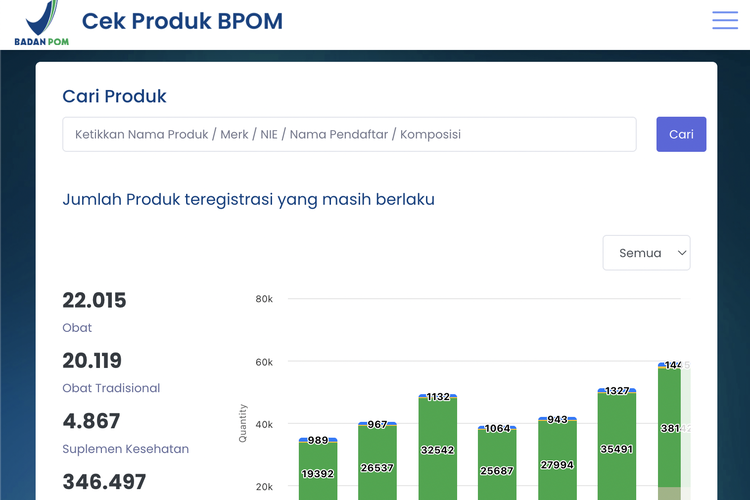Click the 346.497 count value
The width and height of the screenshot is (750, 500).
click(104, 482)
